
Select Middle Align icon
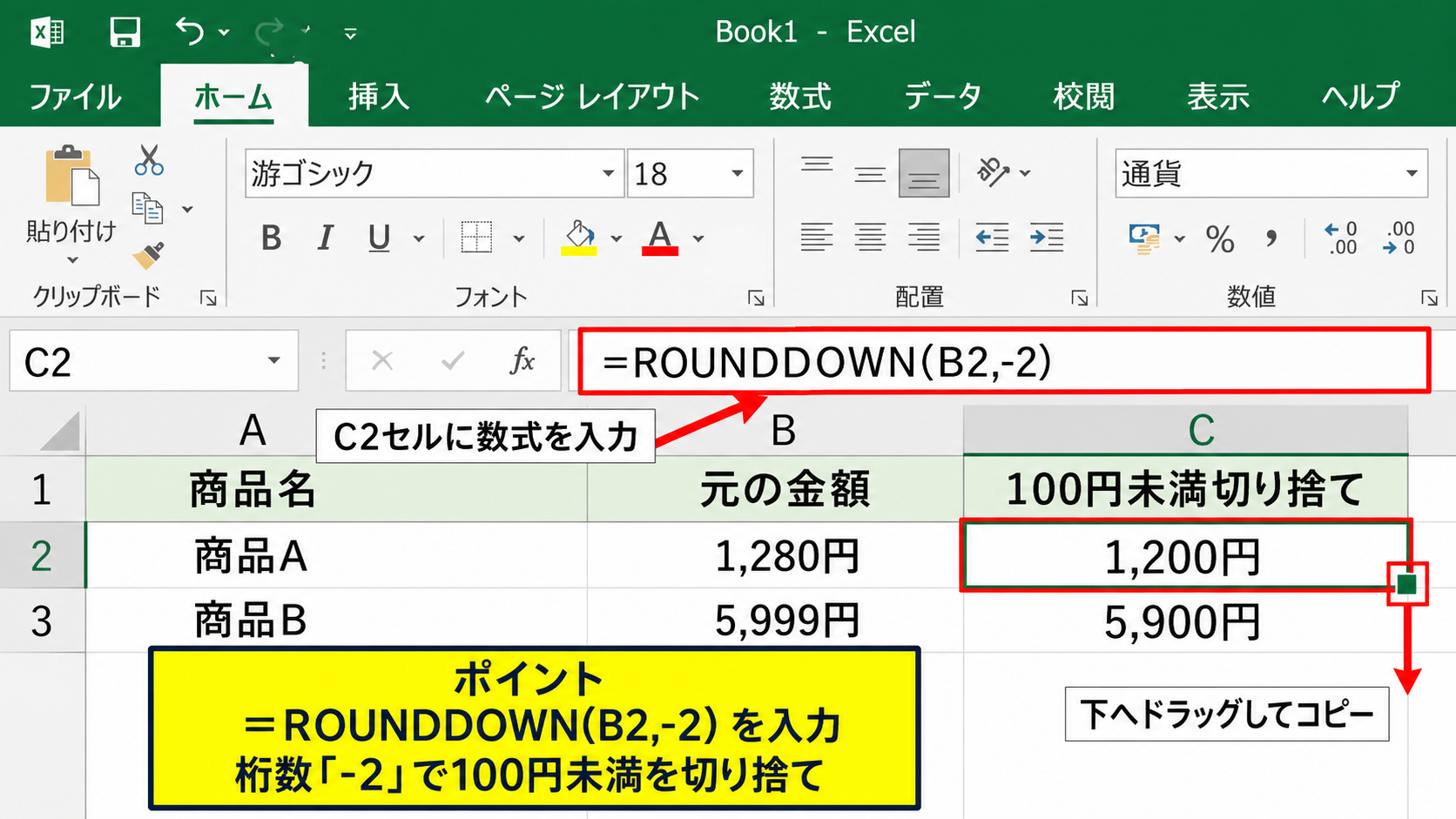coord(870,172)
